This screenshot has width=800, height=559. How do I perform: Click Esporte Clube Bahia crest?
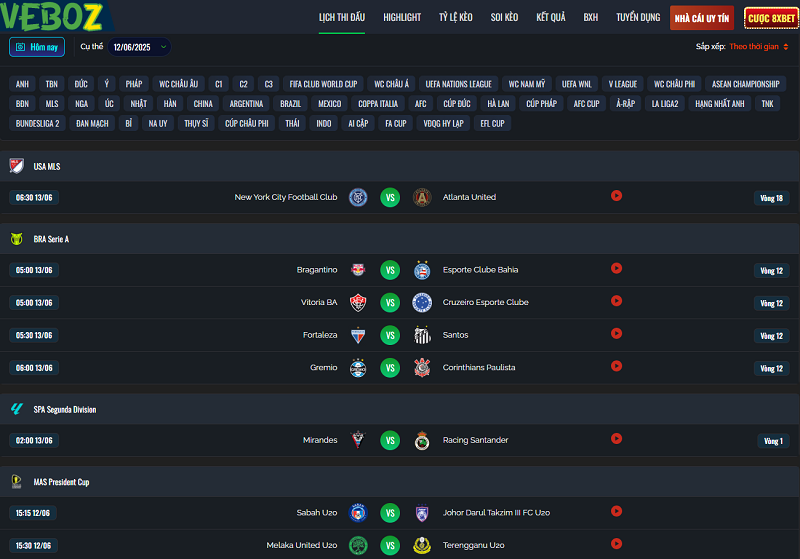(x=422, y=270)
